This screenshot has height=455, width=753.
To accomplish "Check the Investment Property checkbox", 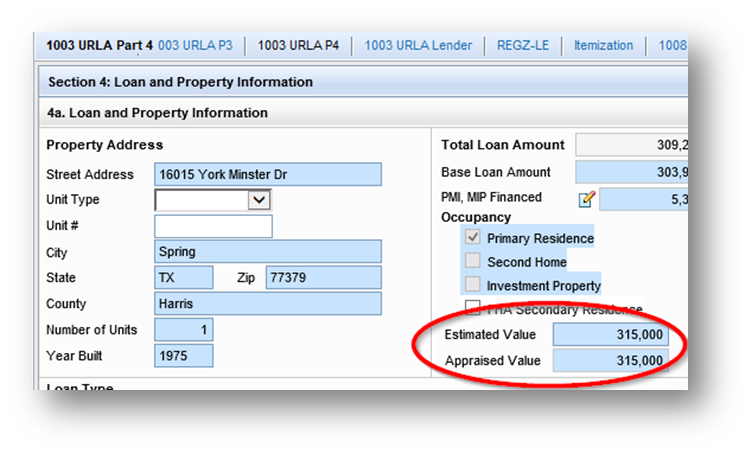I will coord(473,284).
